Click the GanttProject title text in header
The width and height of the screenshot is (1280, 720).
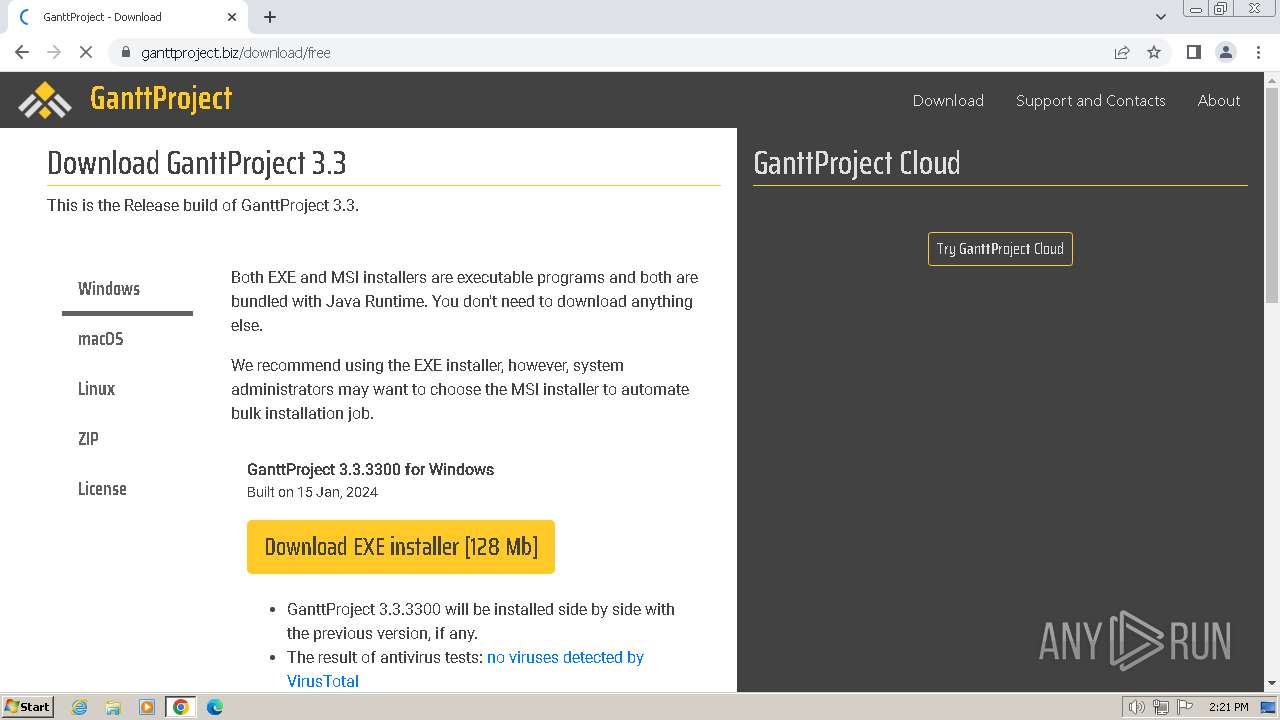click(161, 98)
